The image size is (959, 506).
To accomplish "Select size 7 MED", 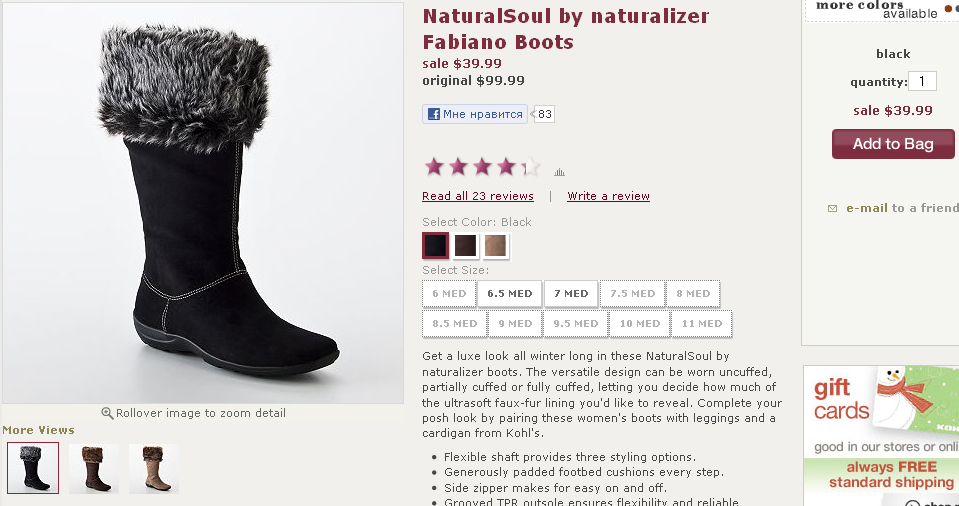I will (571, 294).
